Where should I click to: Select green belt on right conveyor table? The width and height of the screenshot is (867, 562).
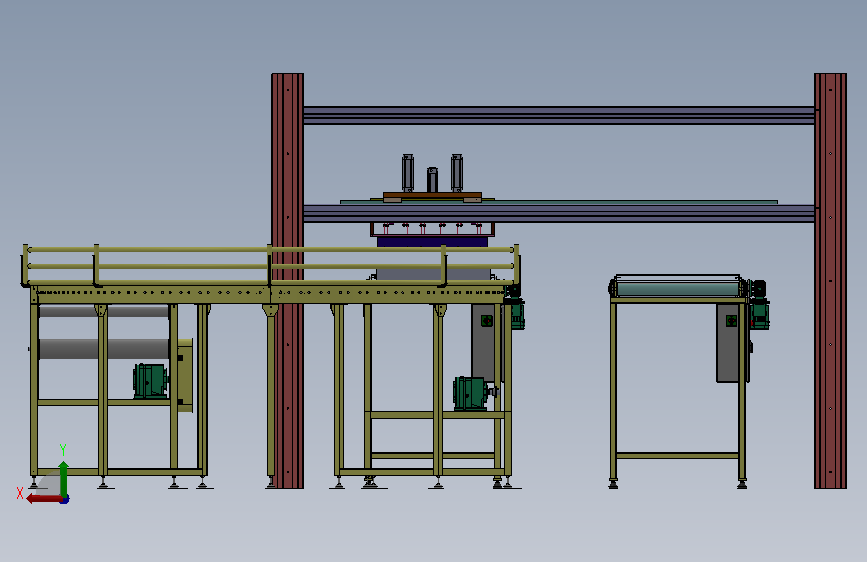(678, 288)
